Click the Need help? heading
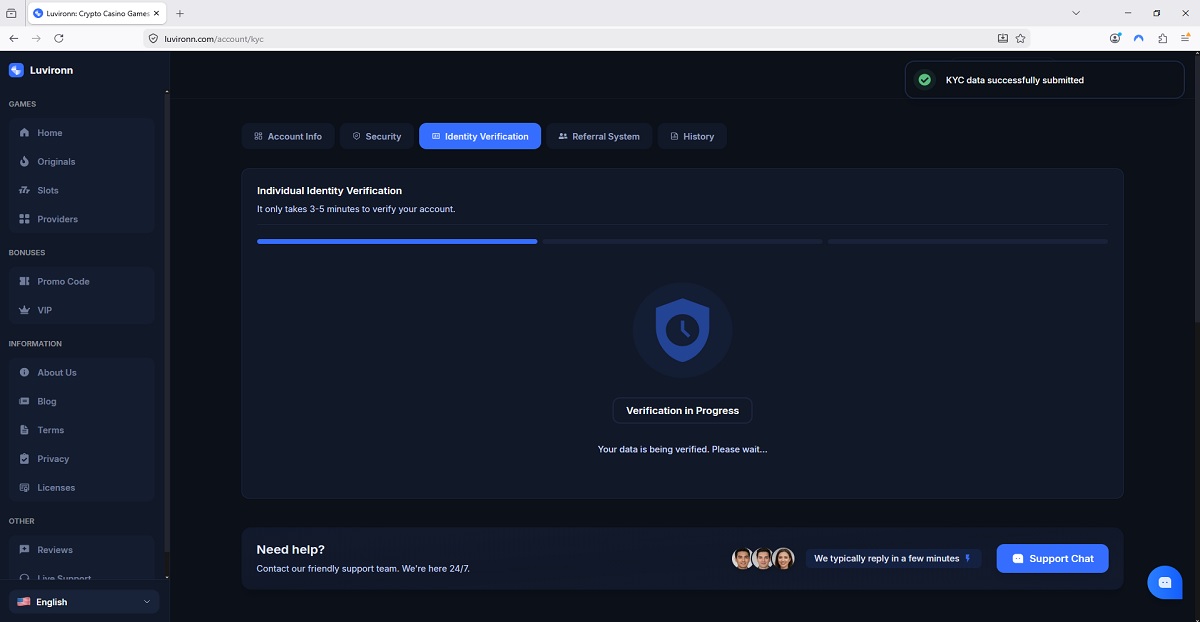The width and height of the screenshot is (1200, 622). 290,549
